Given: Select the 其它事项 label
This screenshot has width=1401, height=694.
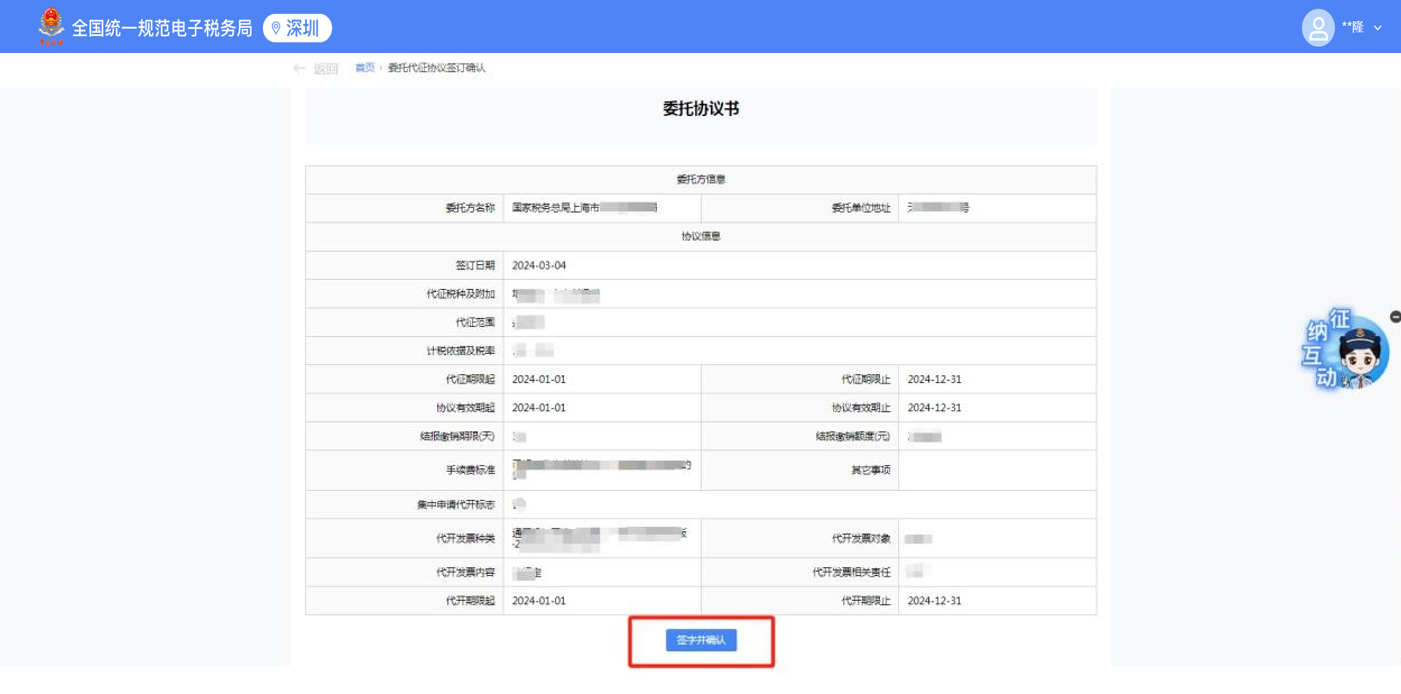Looking at the screenshot, I should pos(870,470).
